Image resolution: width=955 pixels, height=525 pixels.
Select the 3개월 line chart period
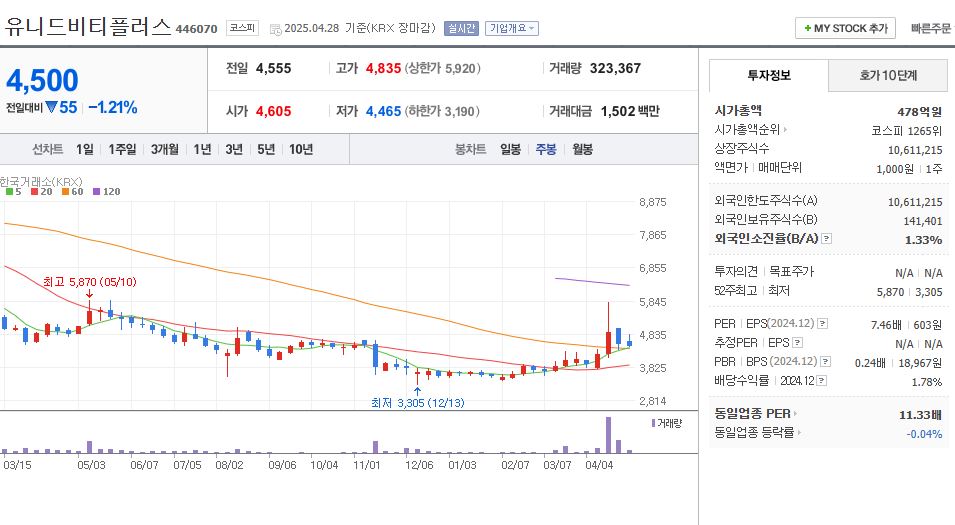[164, 149]
